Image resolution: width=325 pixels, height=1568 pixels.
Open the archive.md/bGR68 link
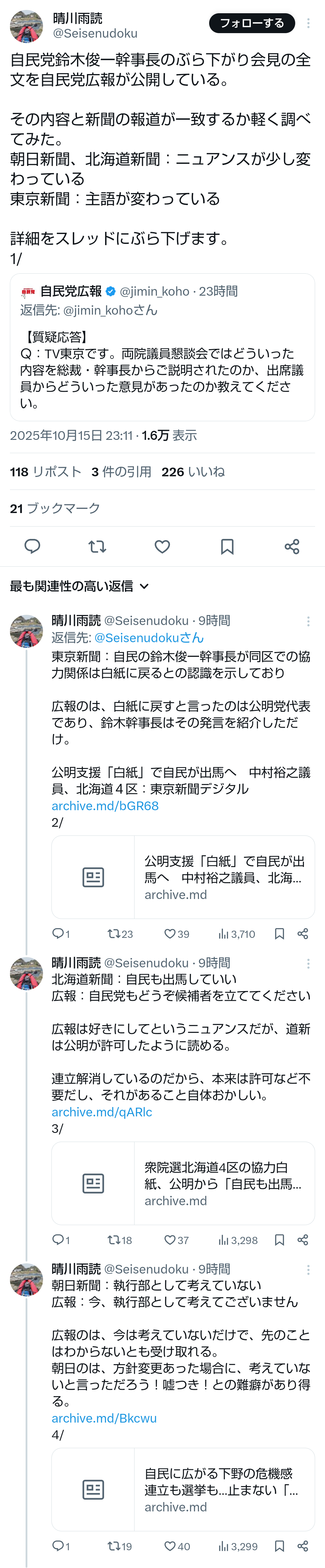coord(105,806)
